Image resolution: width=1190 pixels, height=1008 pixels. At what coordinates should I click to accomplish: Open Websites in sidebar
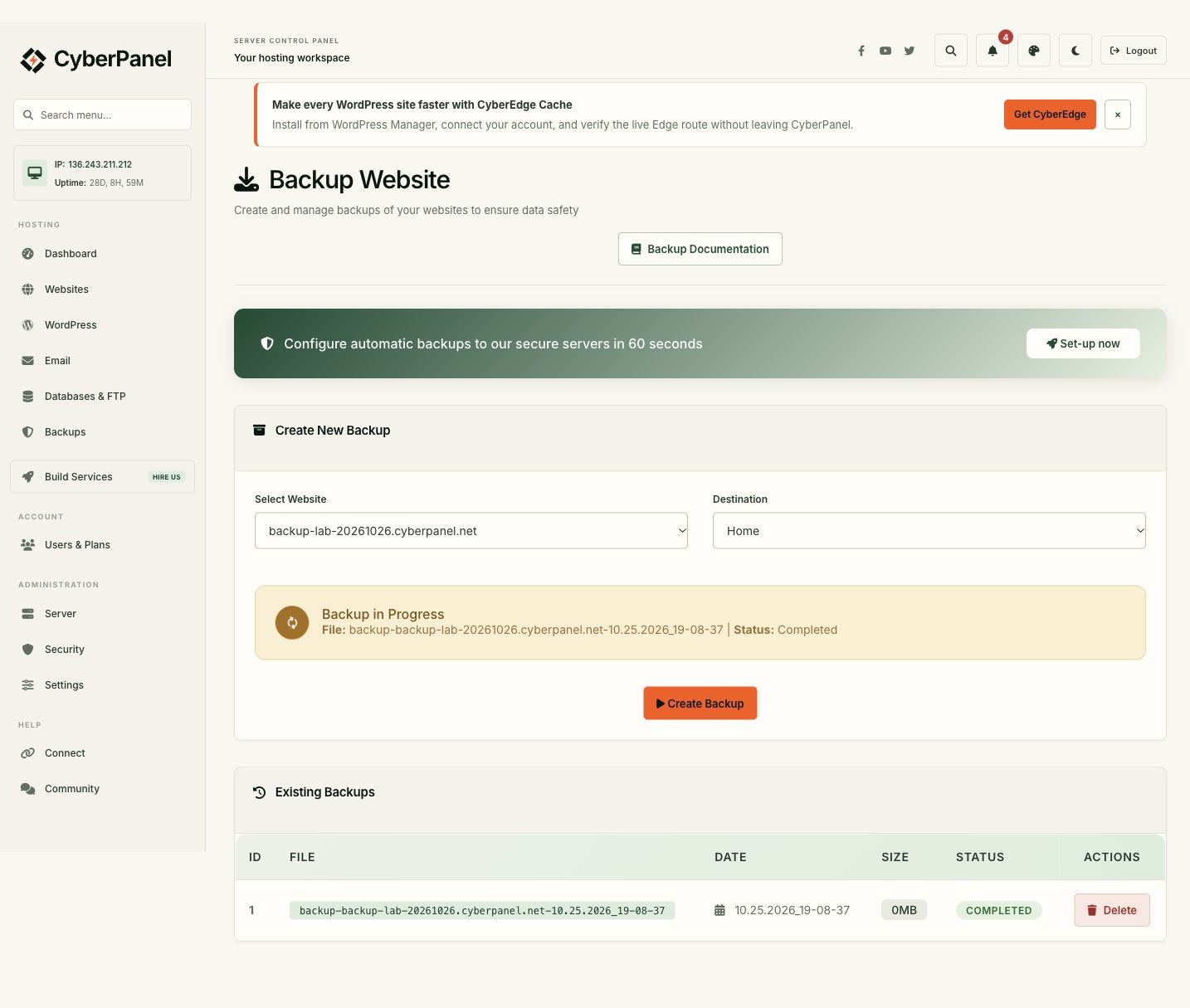[103, 290]
